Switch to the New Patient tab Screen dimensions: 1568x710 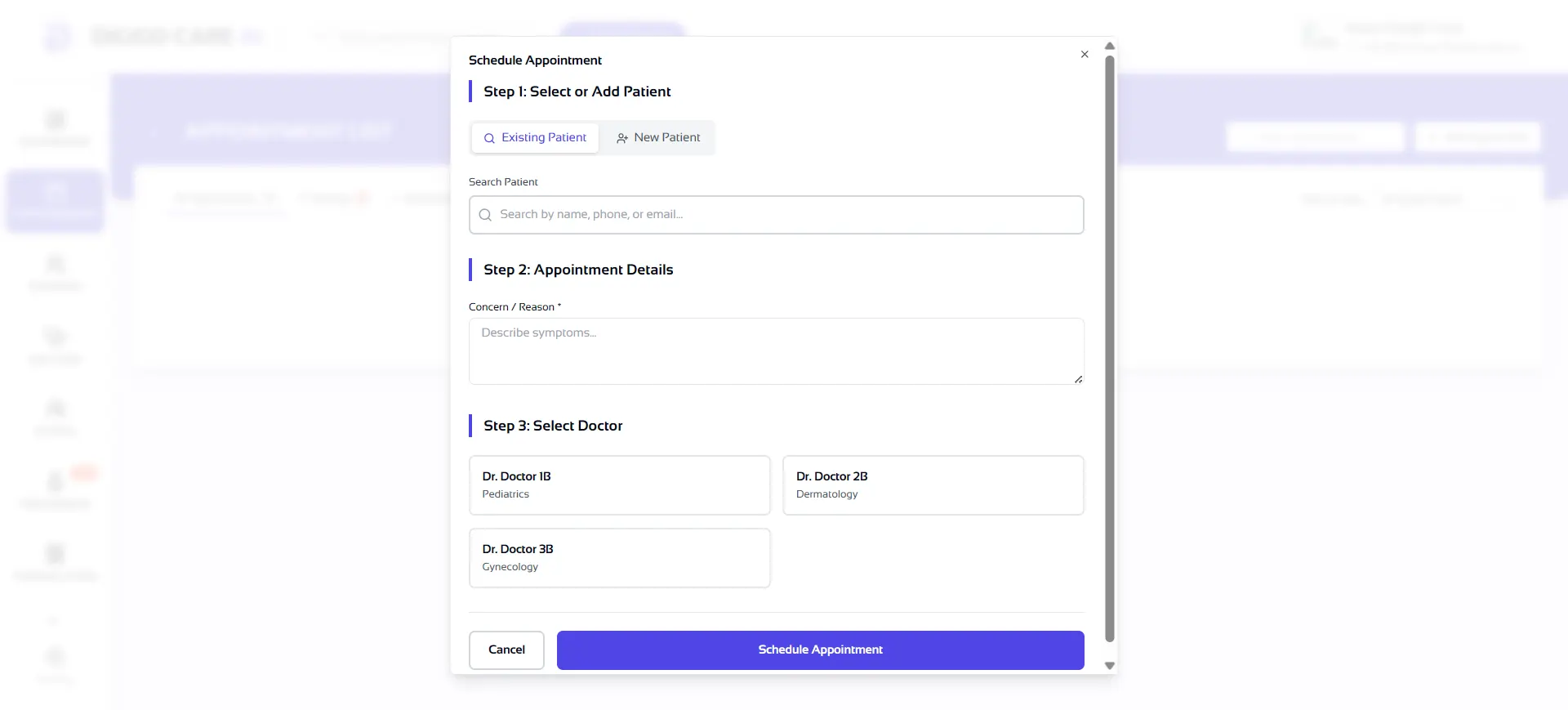coord(658,138)
